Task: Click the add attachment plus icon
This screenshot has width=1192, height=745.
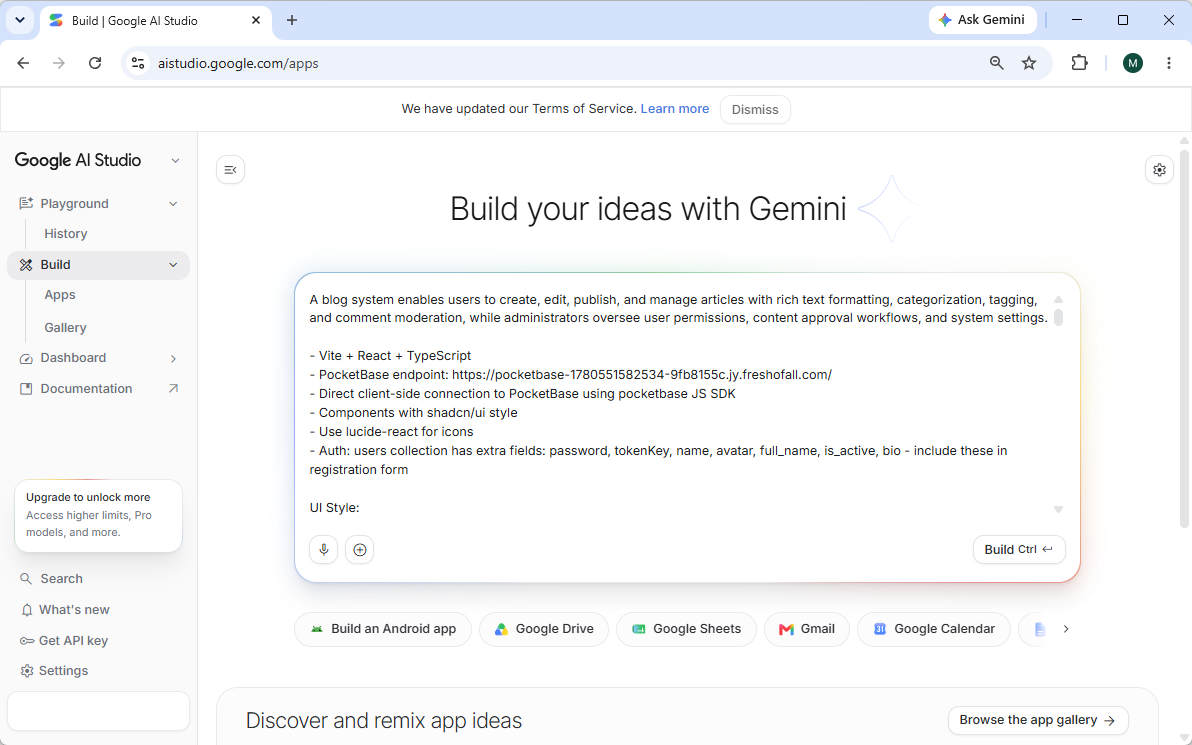Action: (x=360, y=550)
